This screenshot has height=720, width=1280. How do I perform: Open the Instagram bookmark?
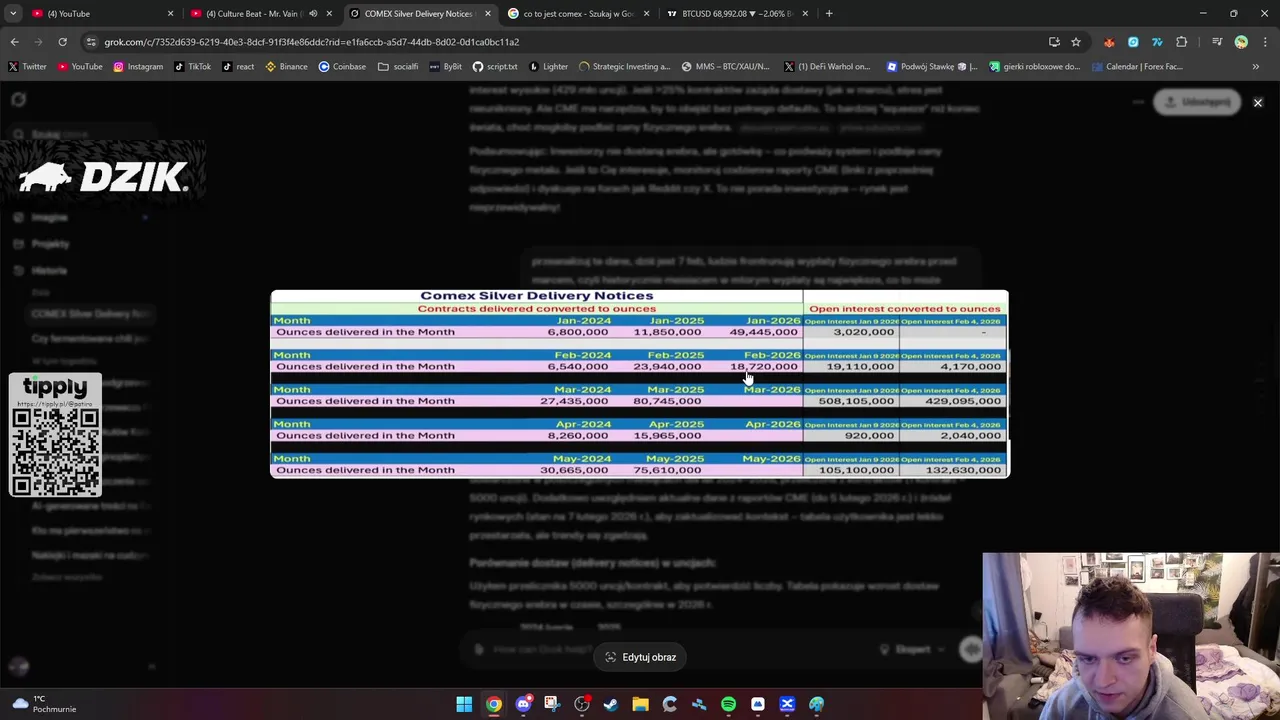click(x=138, y=66)
